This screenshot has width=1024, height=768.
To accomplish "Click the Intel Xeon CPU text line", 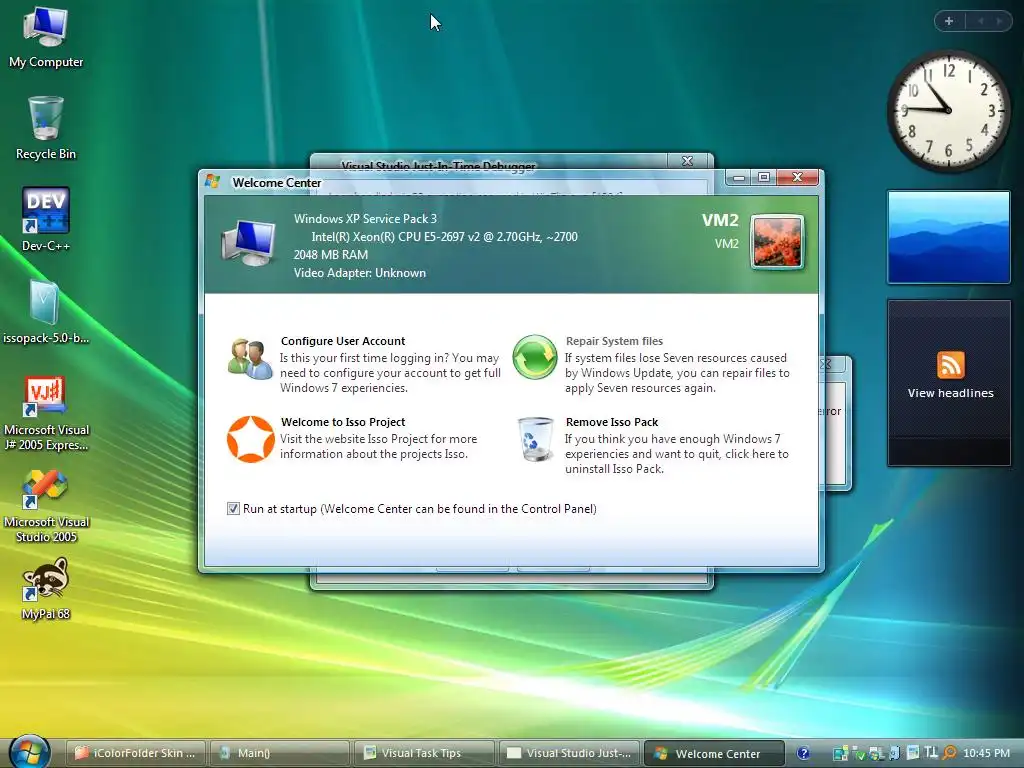I will pos(444,236).
